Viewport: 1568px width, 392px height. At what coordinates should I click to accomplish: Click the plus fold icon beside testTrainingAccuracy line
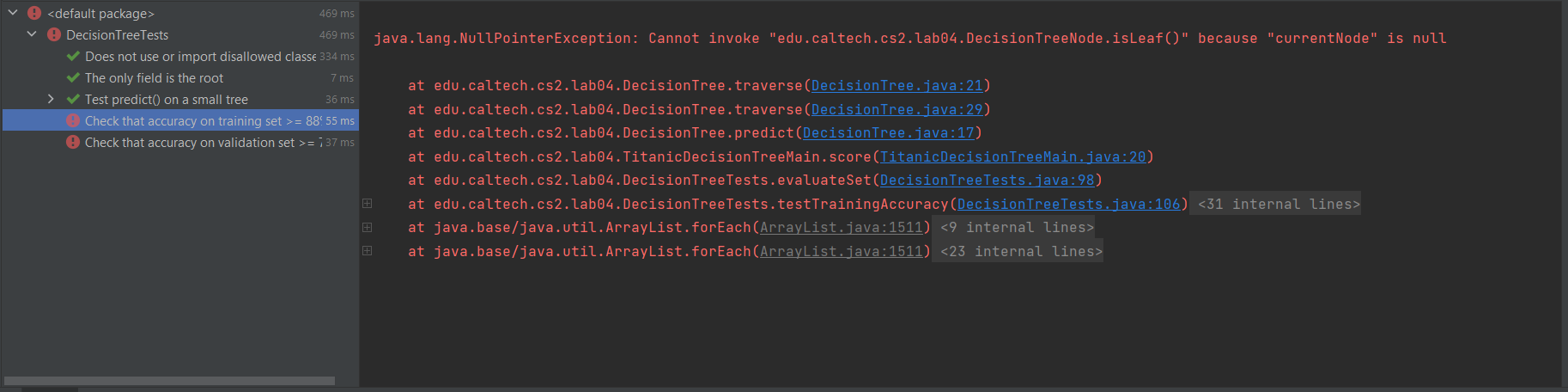(367, 204)
